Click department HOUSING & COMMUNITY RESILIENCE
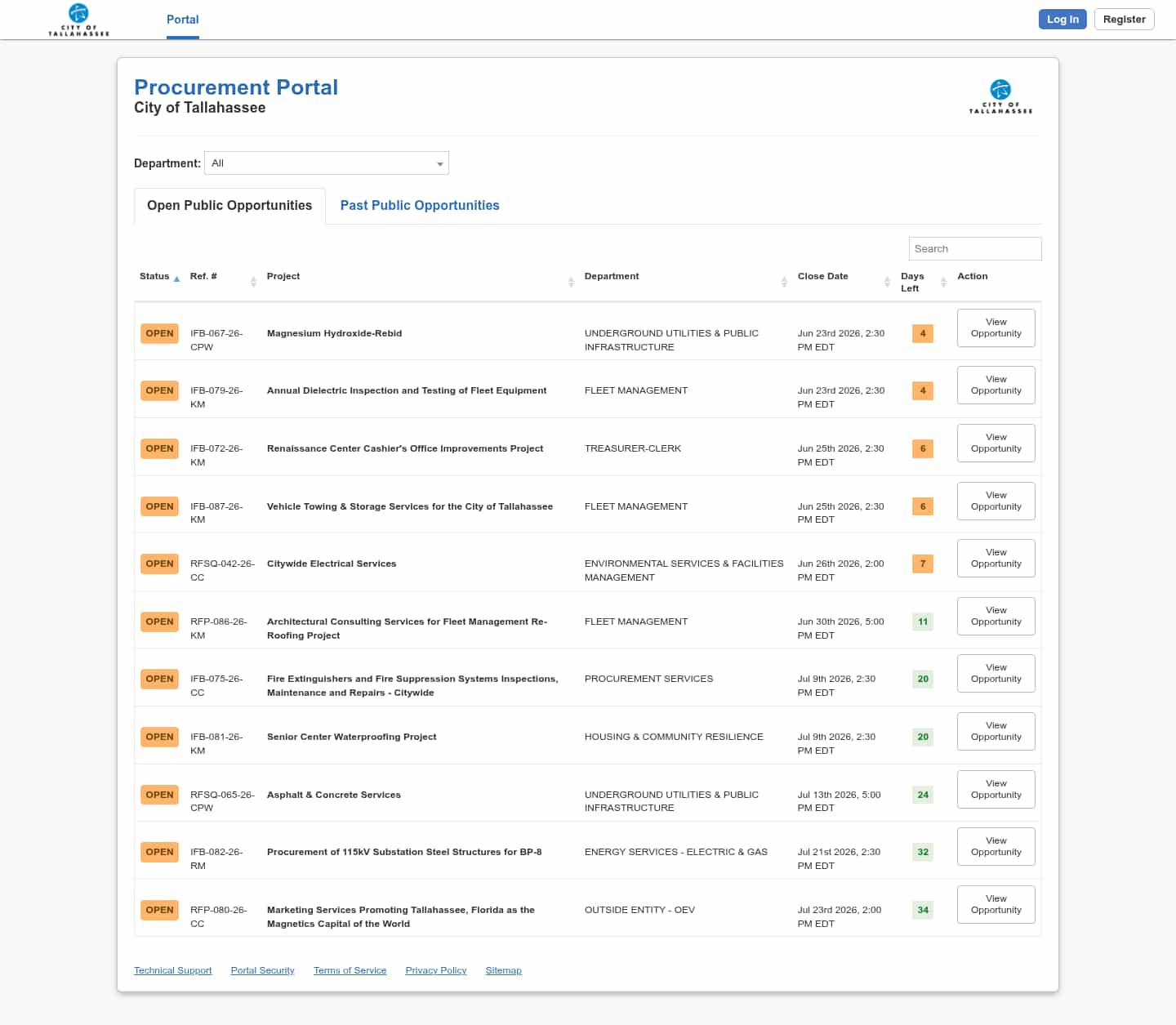The image size is (1176, 1025). (674, 737)
